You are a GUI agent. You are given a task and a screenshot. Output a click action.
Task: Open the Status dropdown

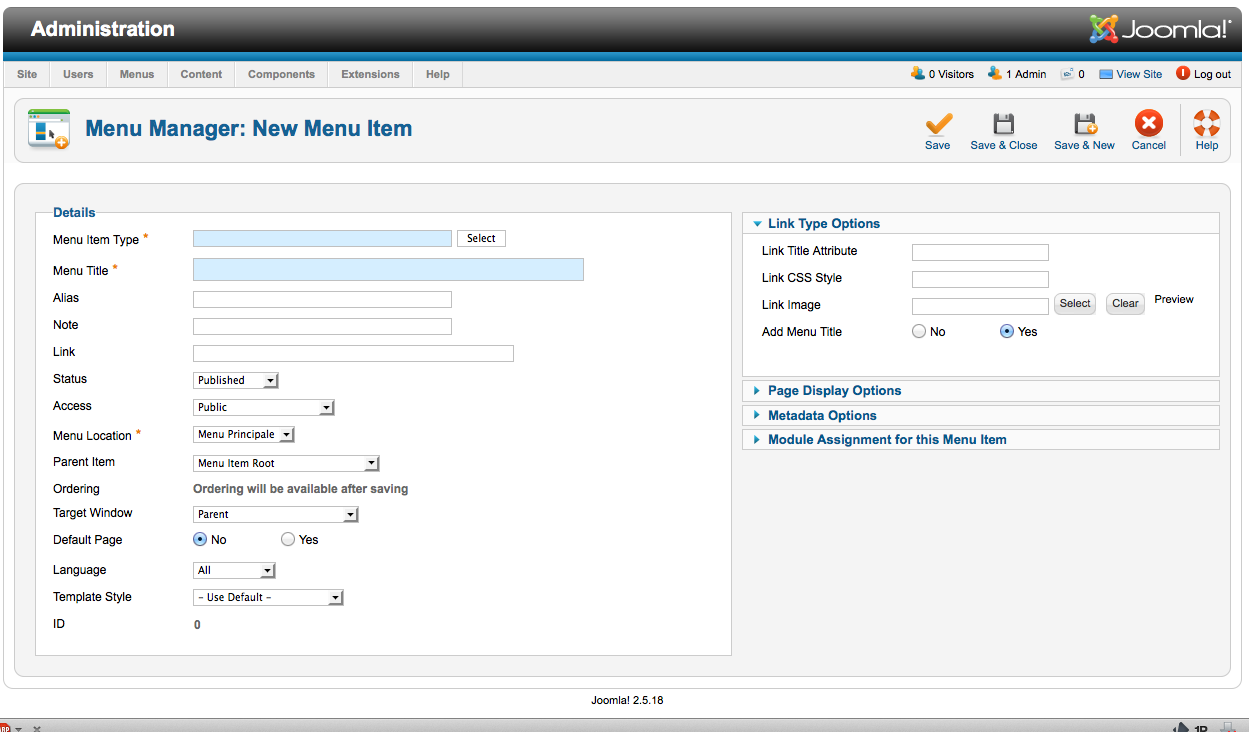(x=235, y=381)
